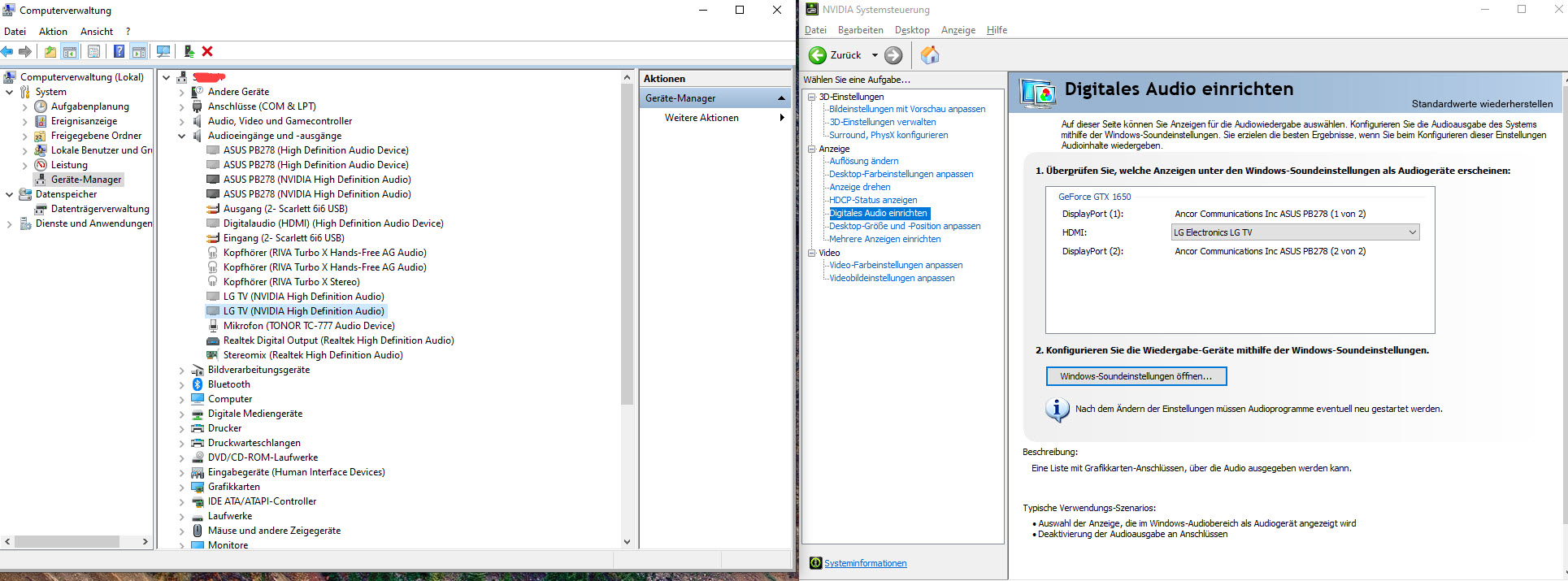Screen dimensions: 1568x581
Task: Click the Aufgabenplanung clock icon
Action: (41, 106)
